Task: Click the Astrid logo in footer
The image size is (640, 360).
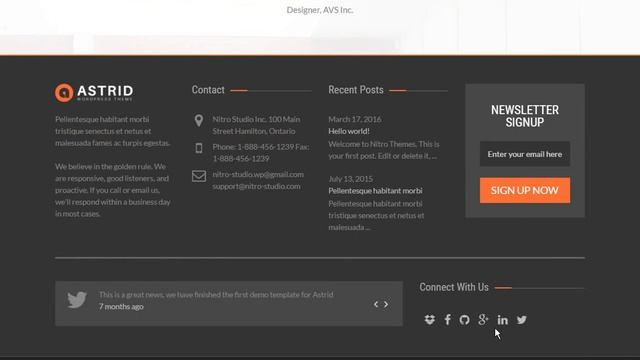Action: click(94, 93)
